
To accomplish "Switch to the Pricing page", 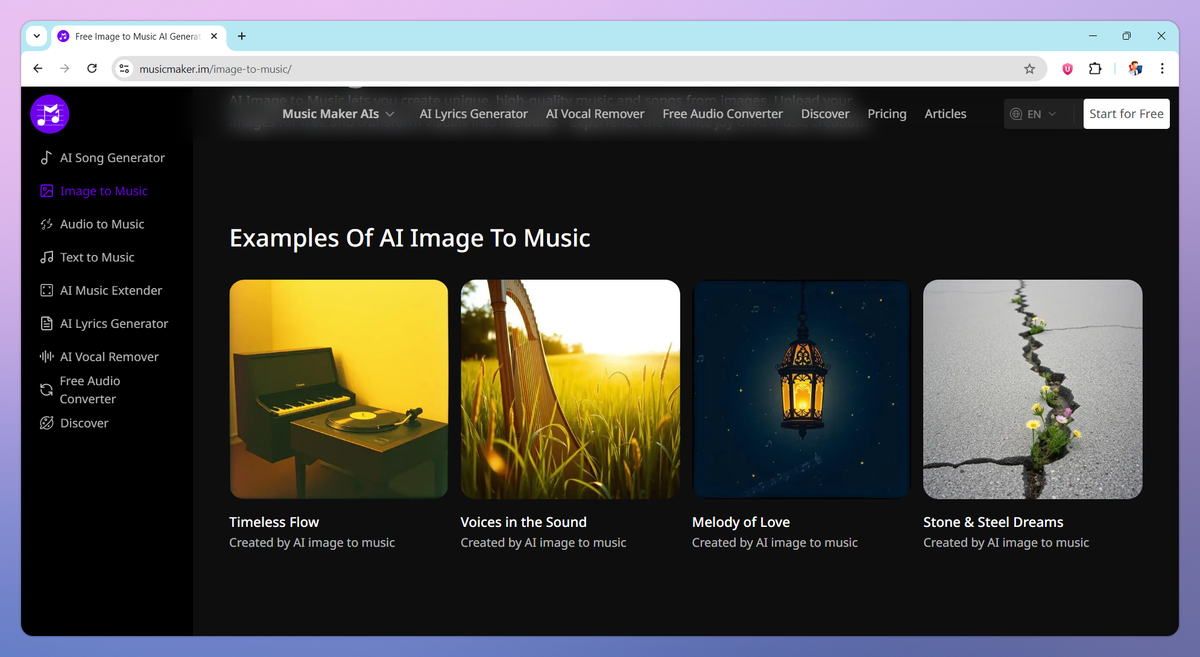I will click(887, 113).
